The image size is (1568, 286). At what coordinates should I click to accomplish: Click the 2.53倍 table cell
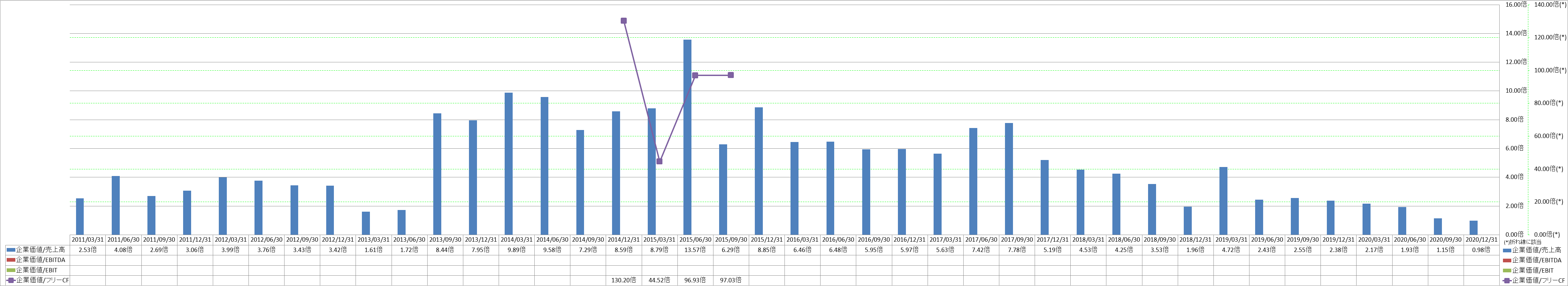click(x=88, y=250)
